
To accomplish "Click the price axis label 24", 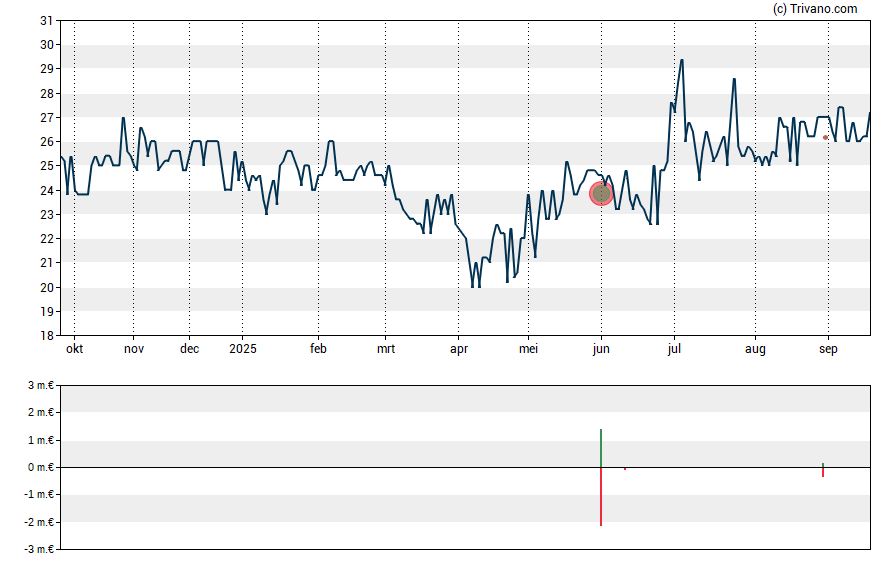I will coord(46,190).
